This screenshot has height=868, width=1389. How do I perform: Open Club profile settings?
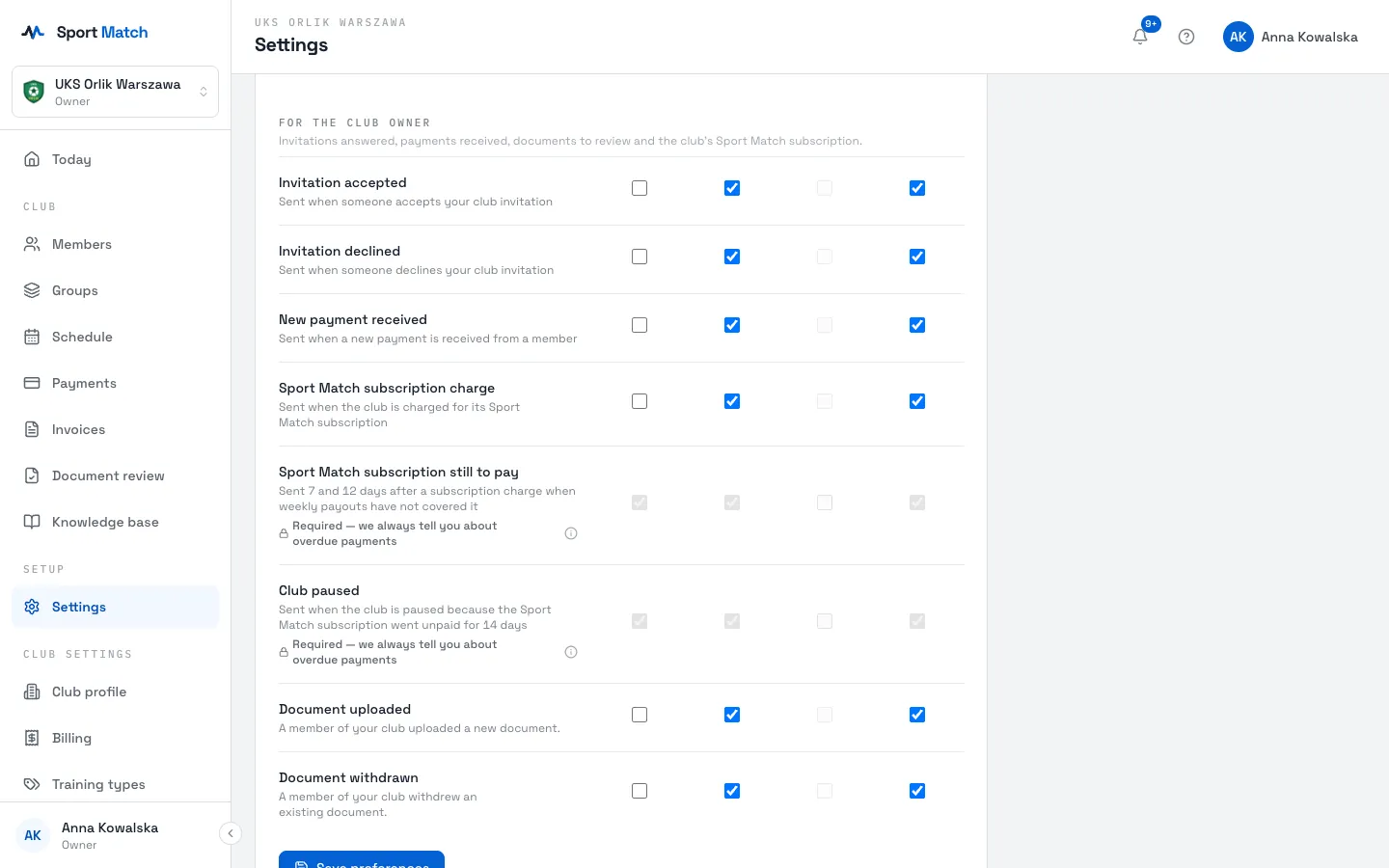[x=115, y=692]
